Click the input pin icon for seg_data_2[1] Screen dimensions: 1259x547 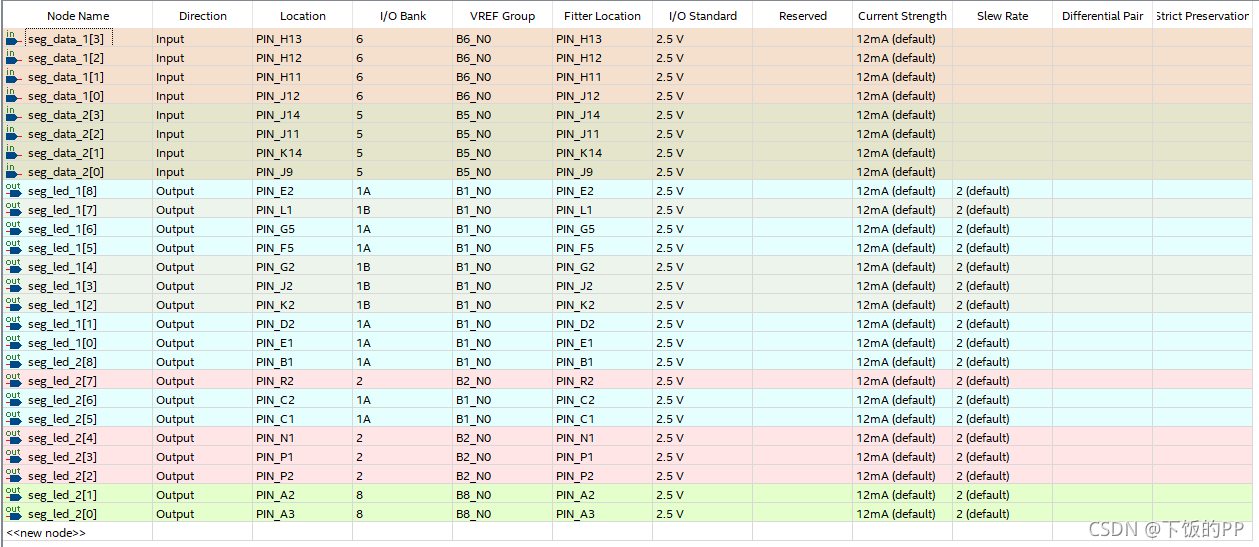click(13, 152)
